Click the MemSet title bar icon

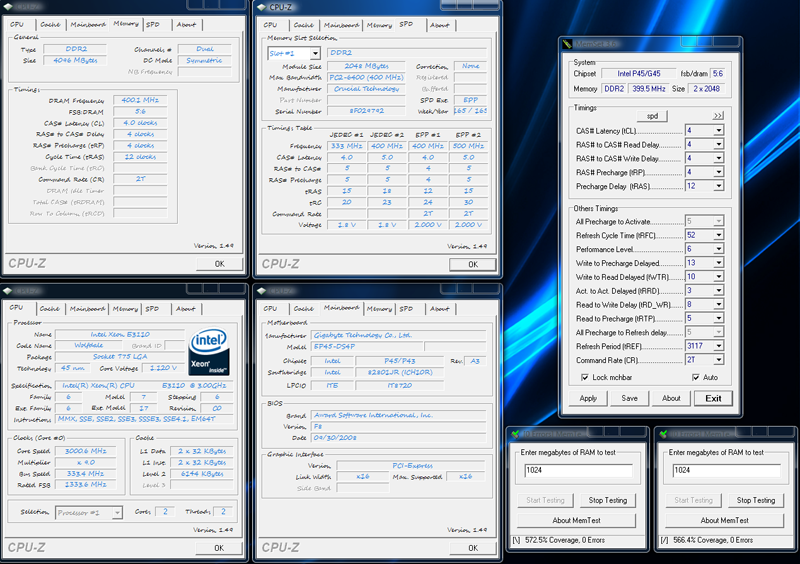[567, 44]
